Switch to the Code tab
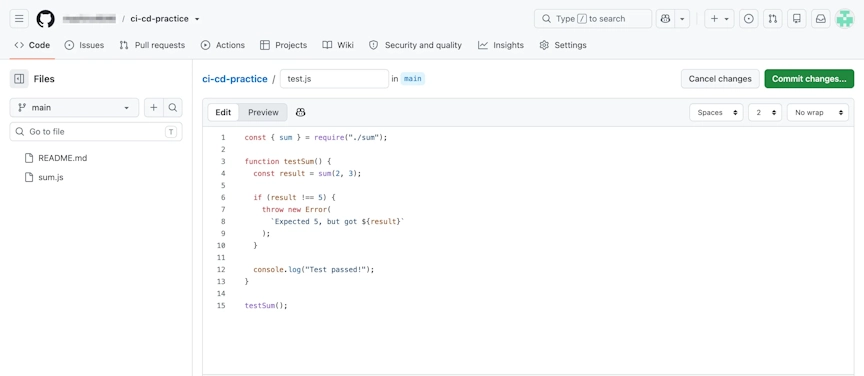 [x=33, y=45]
